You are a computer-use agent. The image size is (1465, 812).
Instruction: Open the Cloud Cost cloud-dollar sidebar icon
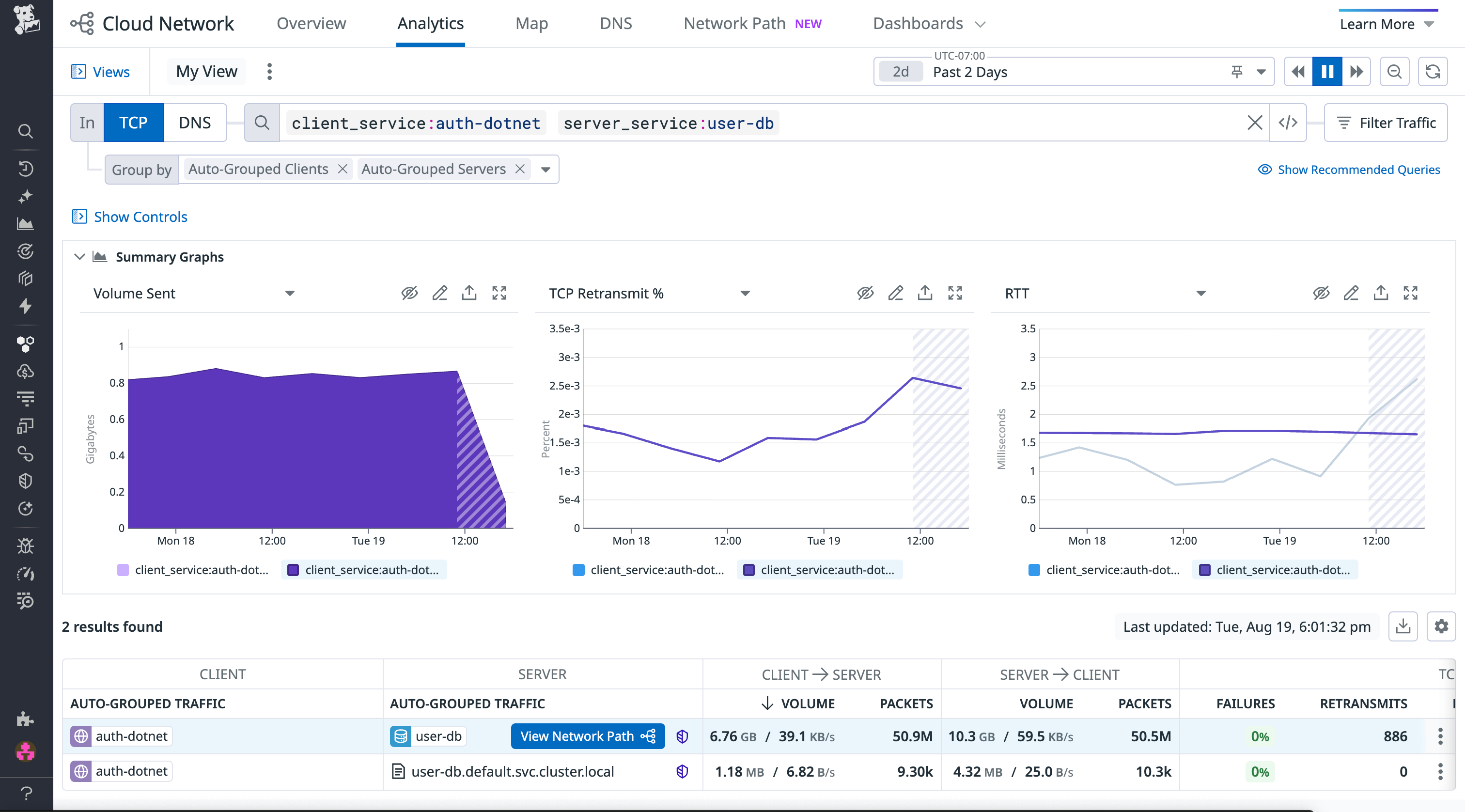pos(26,371)
